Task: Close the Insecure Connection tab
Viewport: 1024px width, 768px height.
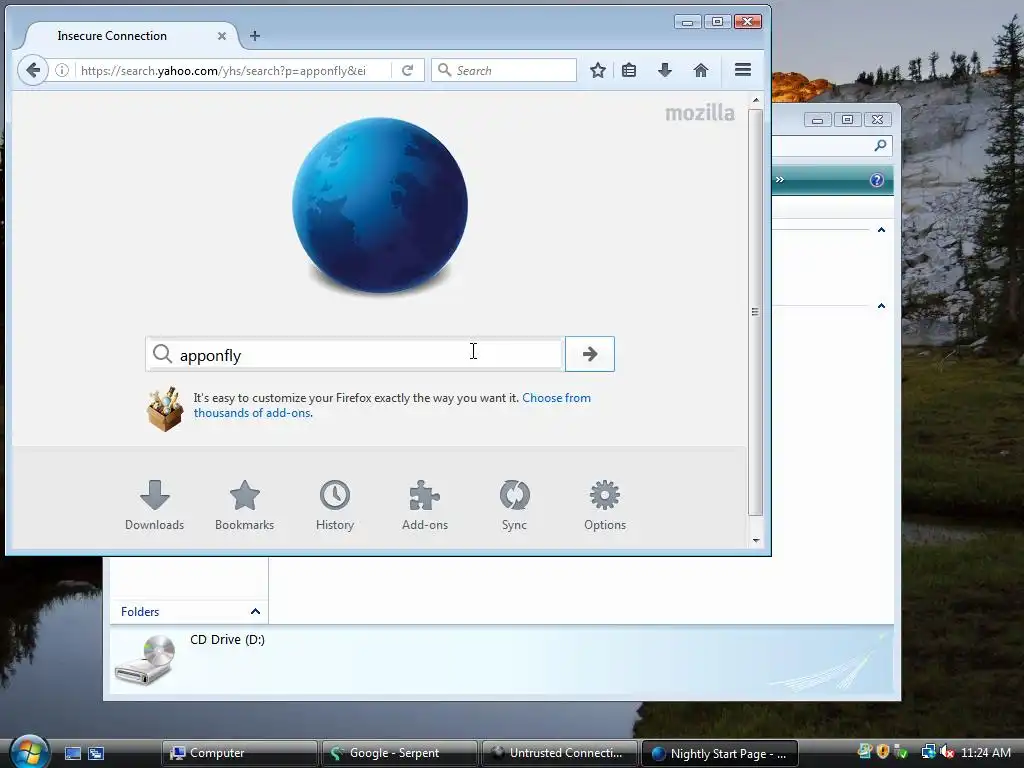Action: [222, 36]
